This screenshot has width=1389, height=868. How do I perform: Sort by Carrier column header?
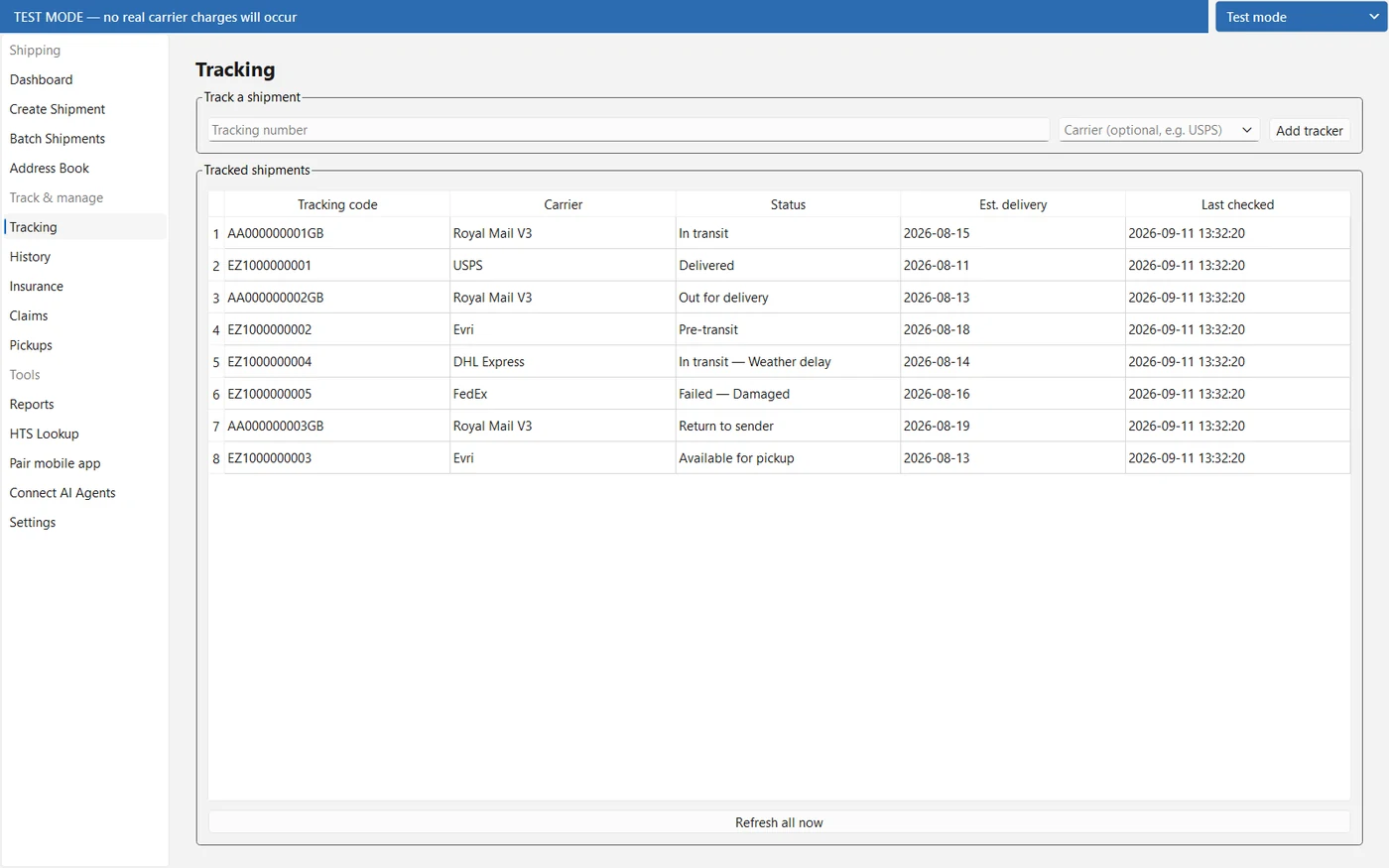click(x=563, y=204)
